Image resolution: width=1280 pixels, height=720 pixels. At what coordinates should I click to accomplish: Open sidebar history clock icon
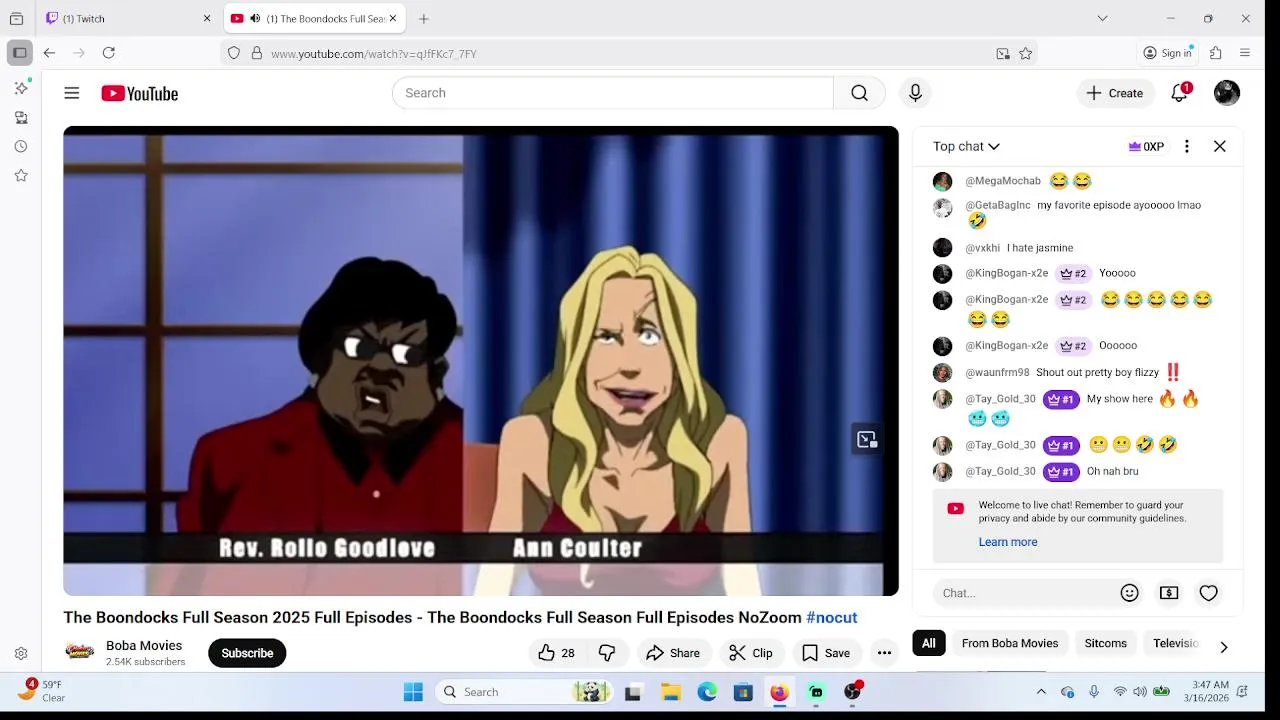pyautogui.click(x=21, y=146)
